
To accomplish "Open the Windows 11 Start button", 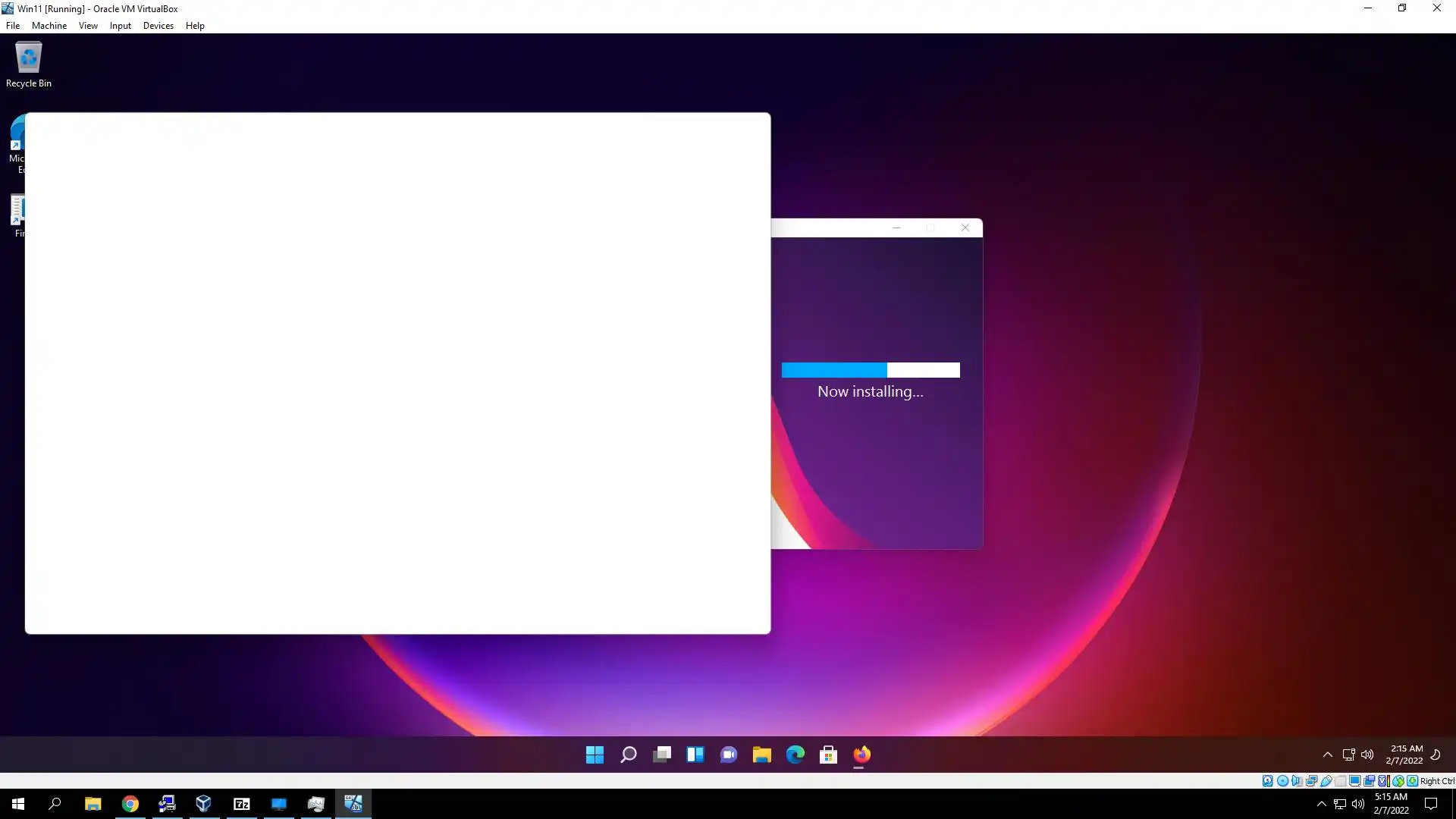I will [x=595, y=755].
